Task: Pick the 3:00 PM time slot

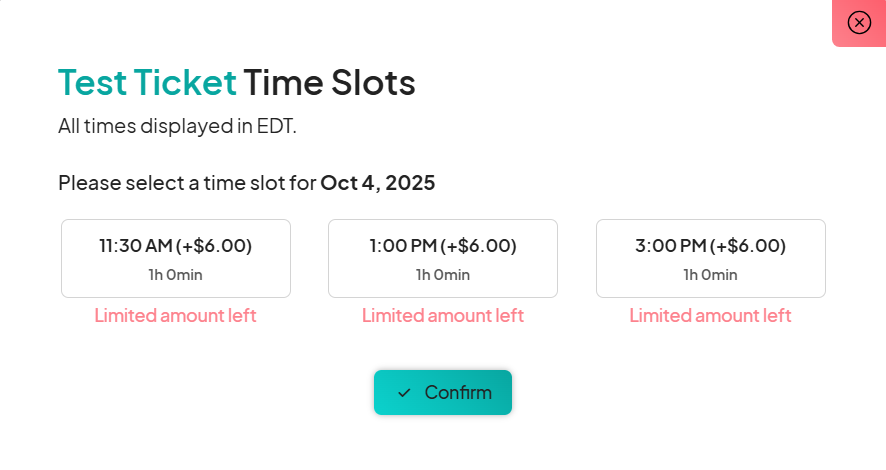Action: click(x=711, y=258)
